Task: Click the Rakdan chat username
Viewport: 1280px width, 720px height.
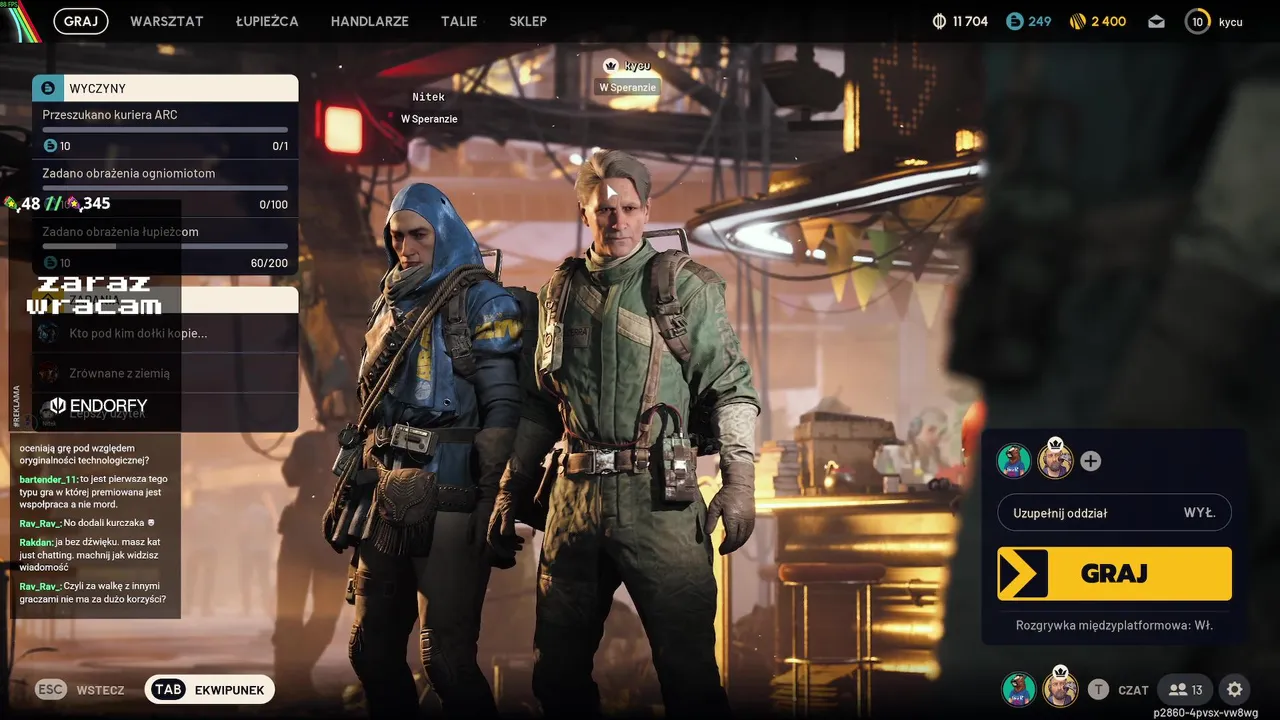Action: (35, 542)
